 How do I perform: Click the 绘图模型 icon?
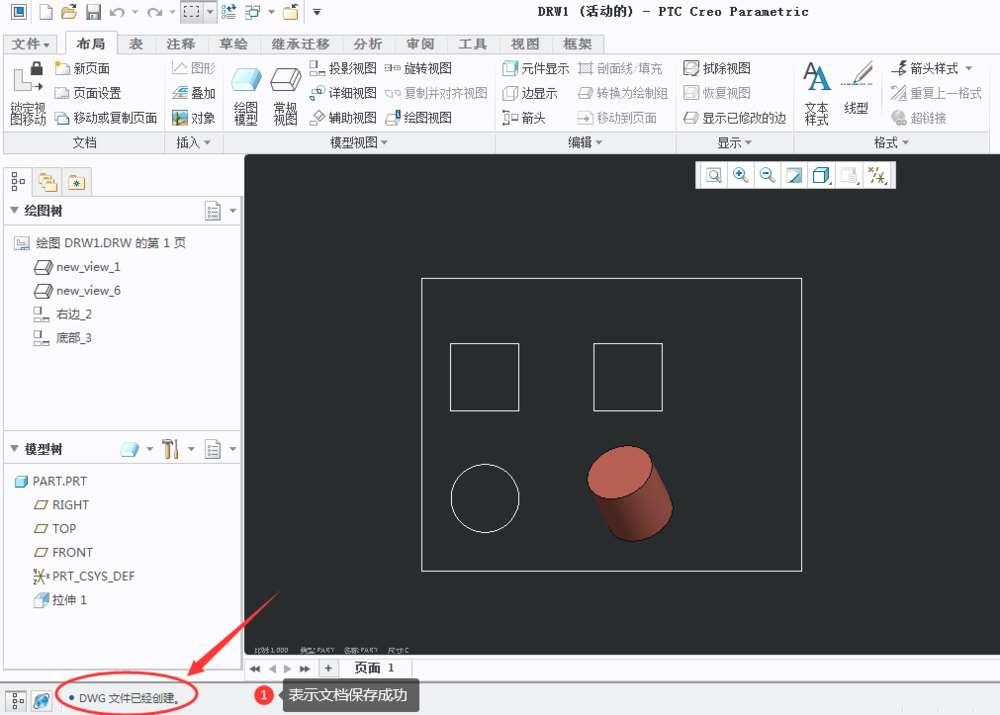pos(246,81)
